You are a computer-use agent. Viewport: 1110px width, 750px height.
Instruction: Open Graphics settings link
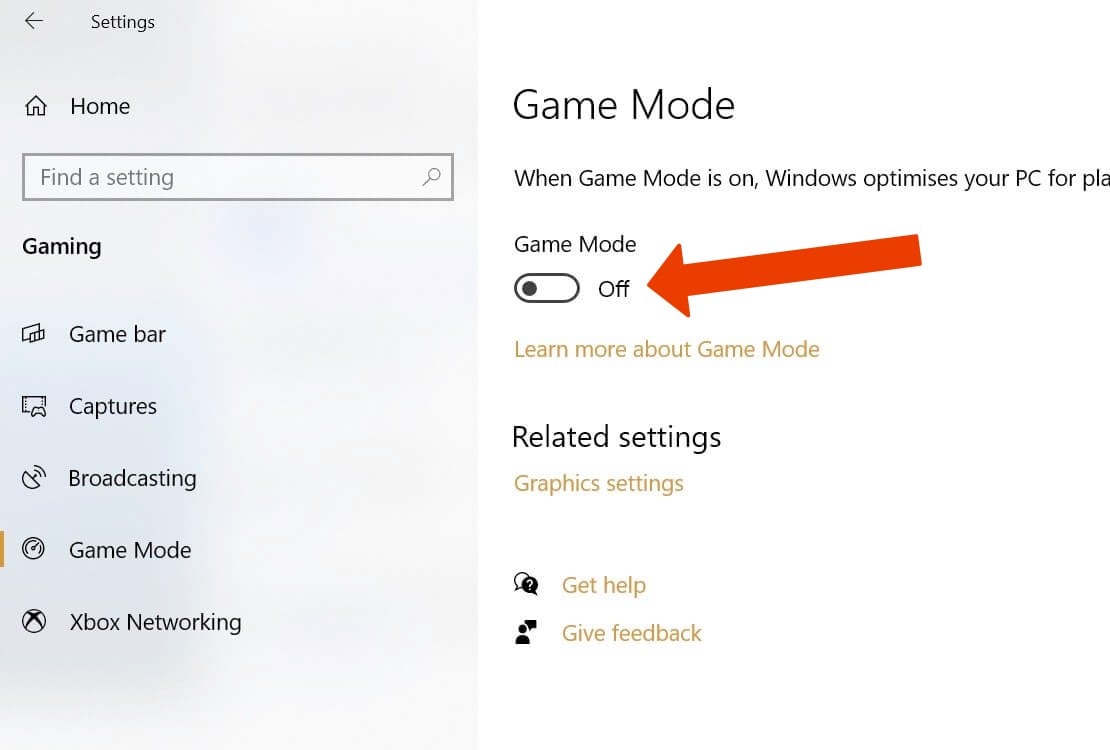[x=598, y=483]
